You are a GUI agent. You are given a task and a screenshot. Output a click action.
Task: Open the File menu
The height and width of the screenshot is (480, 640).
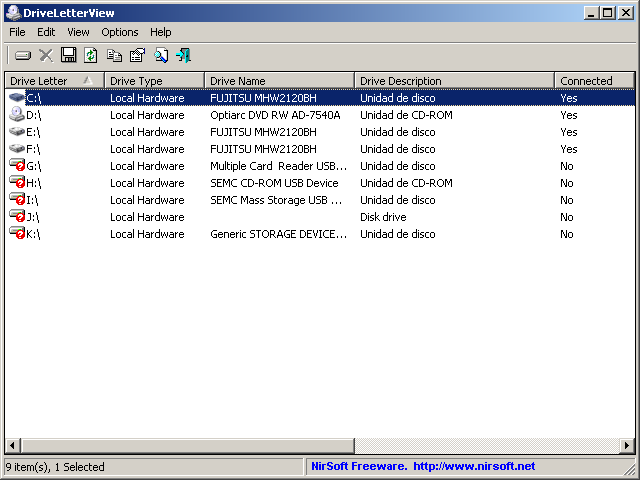pos(17,32)
